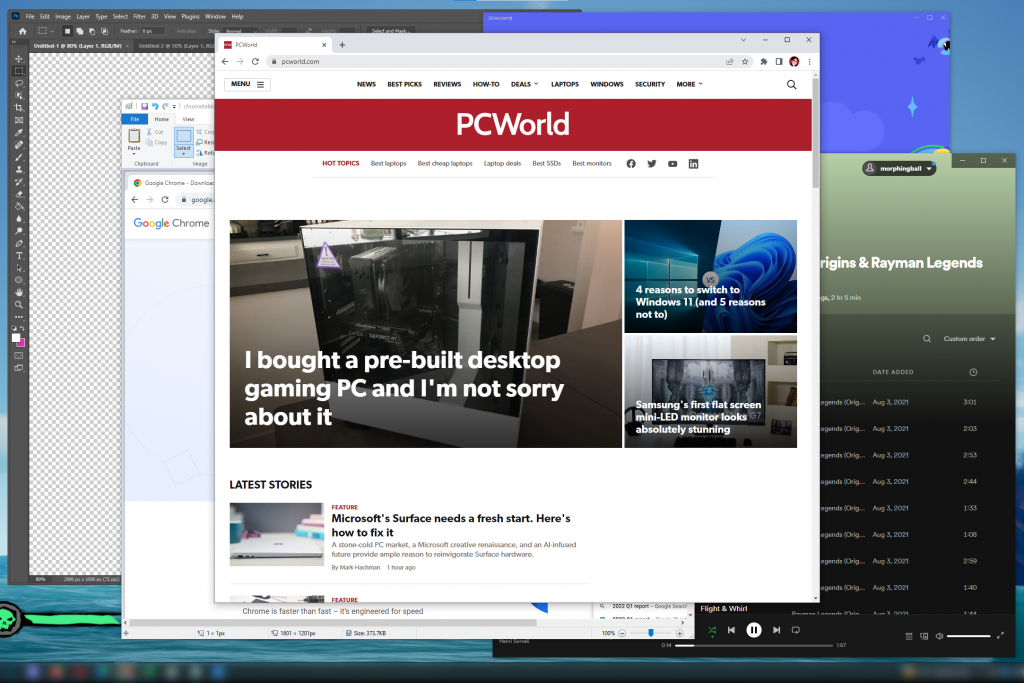This screenshot has width=1024, height=683.
Task: Adjust Spotify's volume slider
Action: (x=969, y=636)
